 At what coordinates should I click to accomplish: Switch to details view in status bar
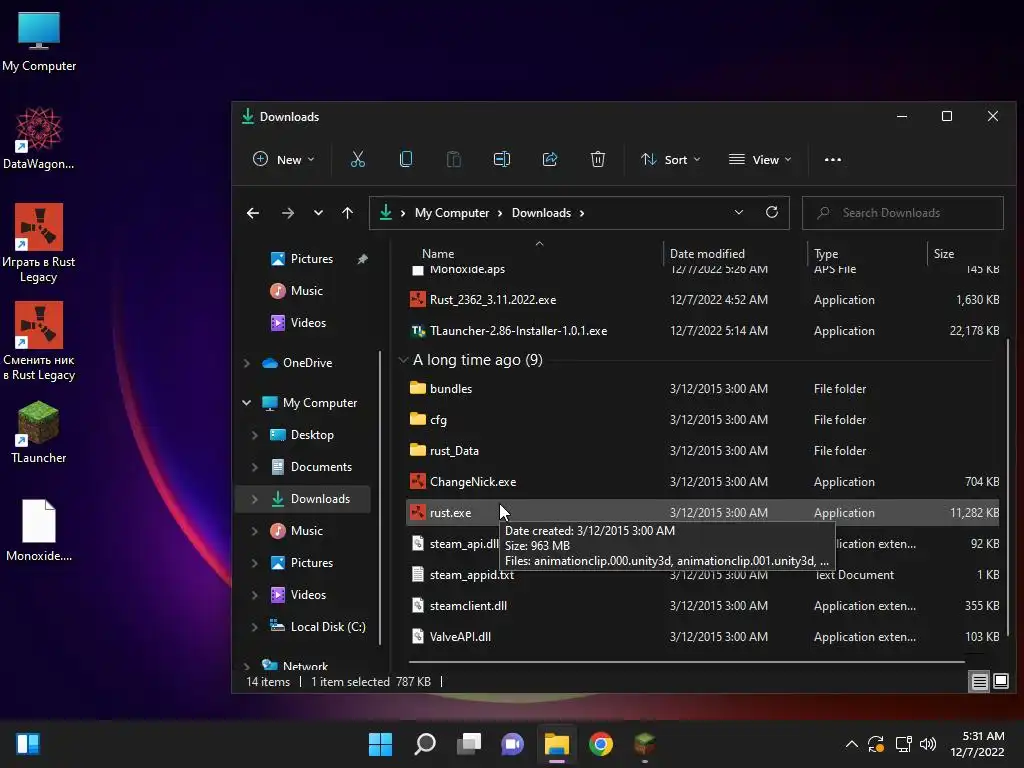pyautogui.click(x=980, y=682)
